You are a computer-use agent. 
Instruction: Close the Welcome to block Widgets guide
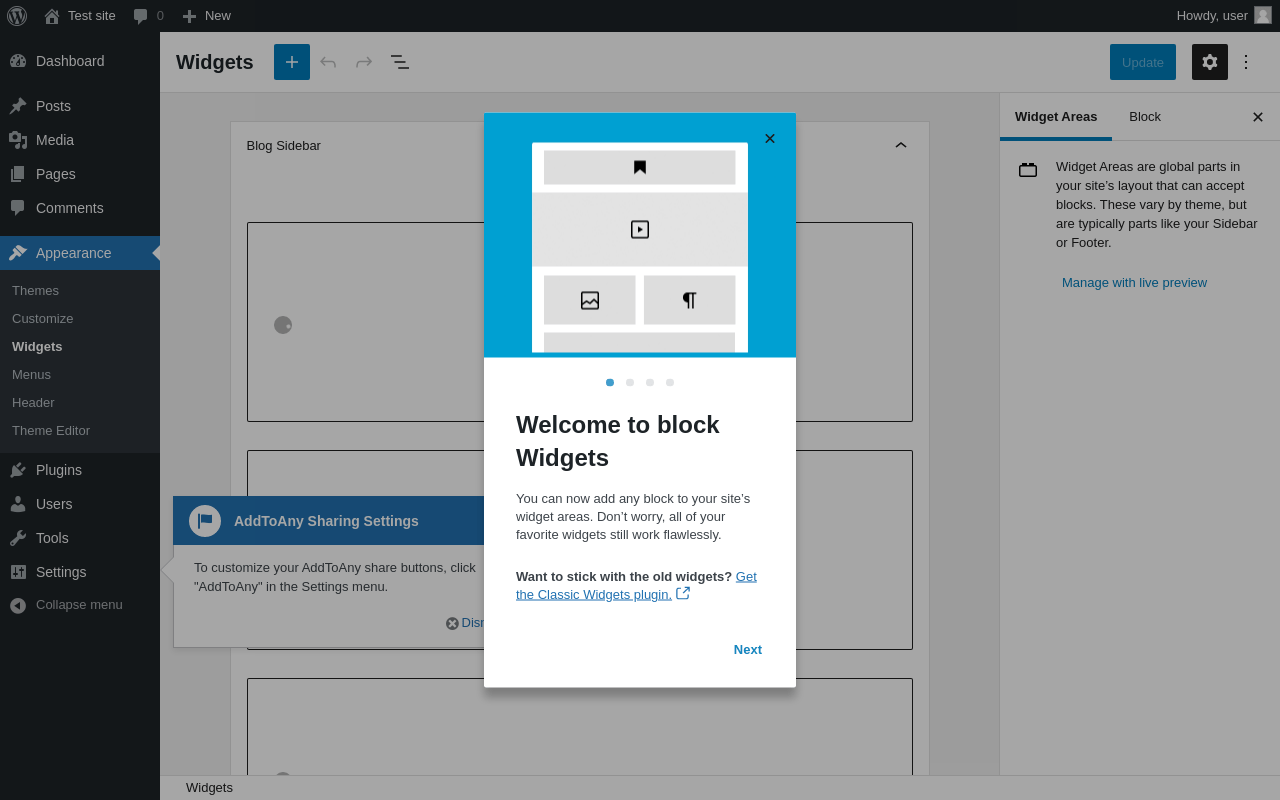coord(770,139)
